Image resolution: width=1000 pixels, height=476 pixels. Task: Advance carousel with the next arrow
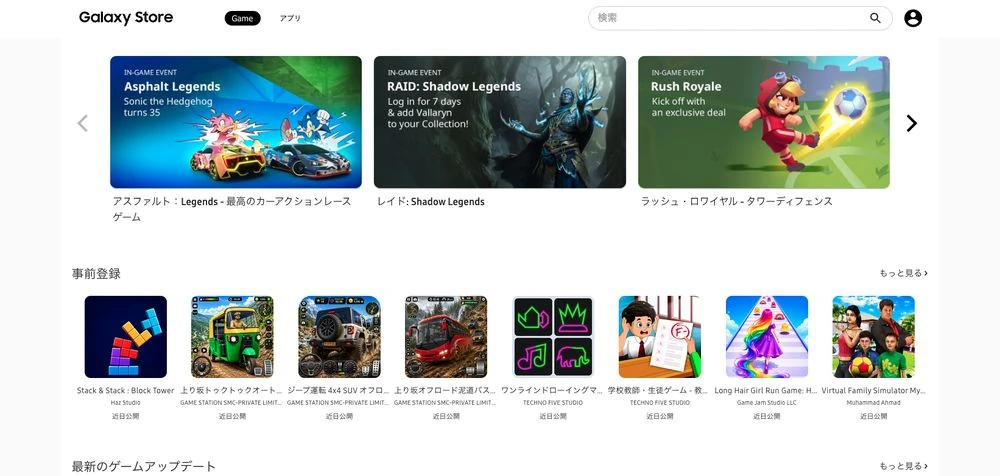point(911,123)
